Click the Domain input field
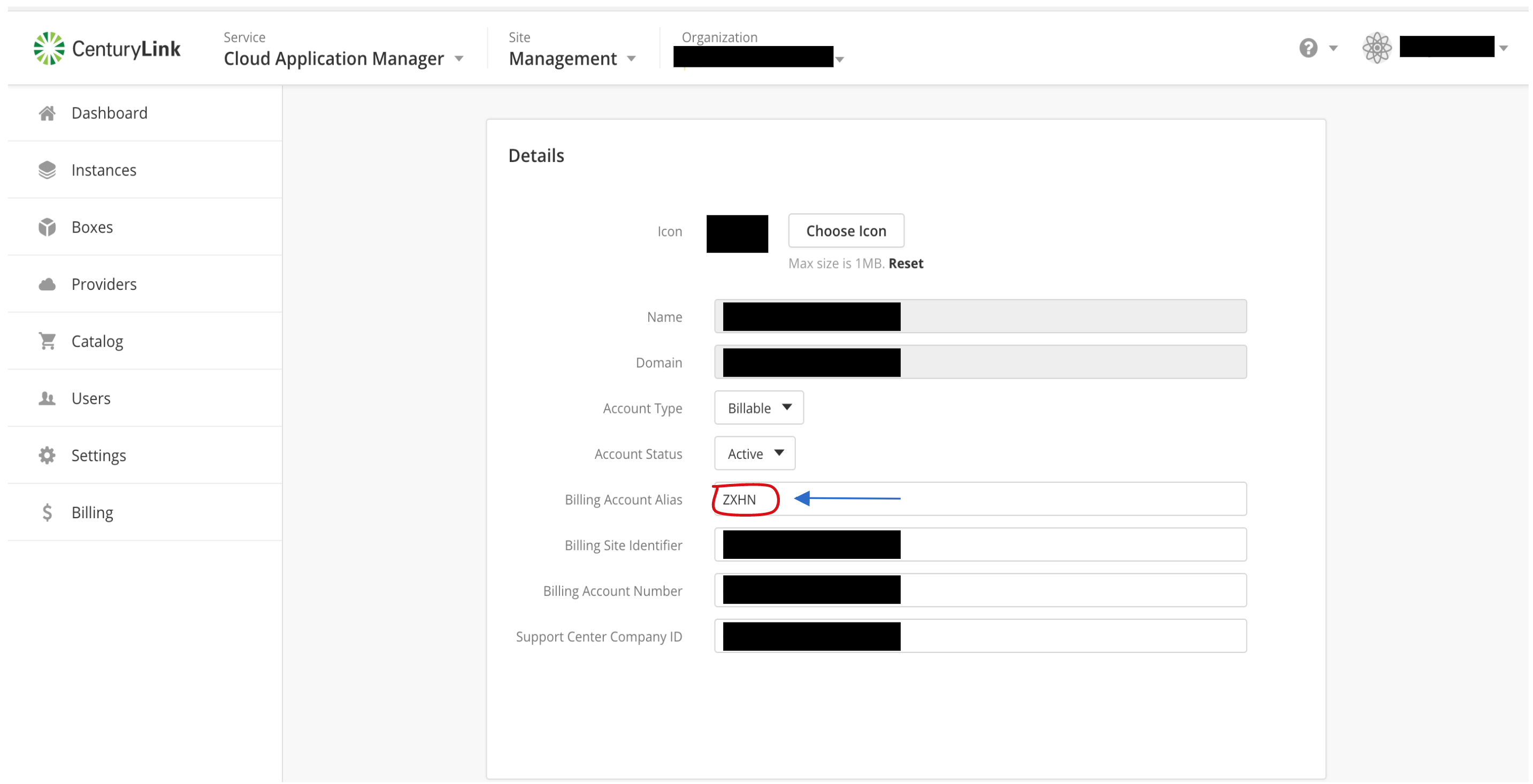 [x=980, y=362]
